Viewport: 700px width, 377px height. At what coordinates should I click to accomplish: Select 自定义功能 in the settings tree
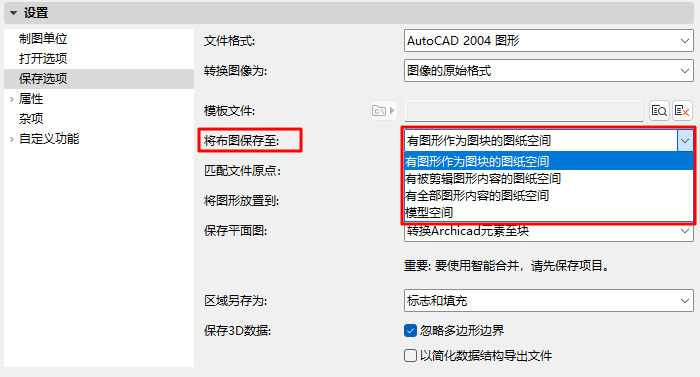[x=49, y=138]
